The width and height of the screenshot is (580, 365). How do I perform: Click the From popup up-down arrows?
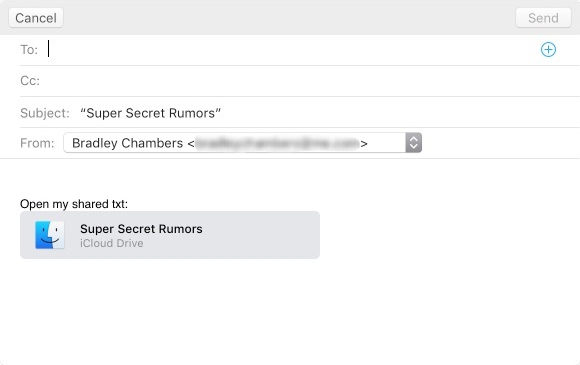point(414,143)
